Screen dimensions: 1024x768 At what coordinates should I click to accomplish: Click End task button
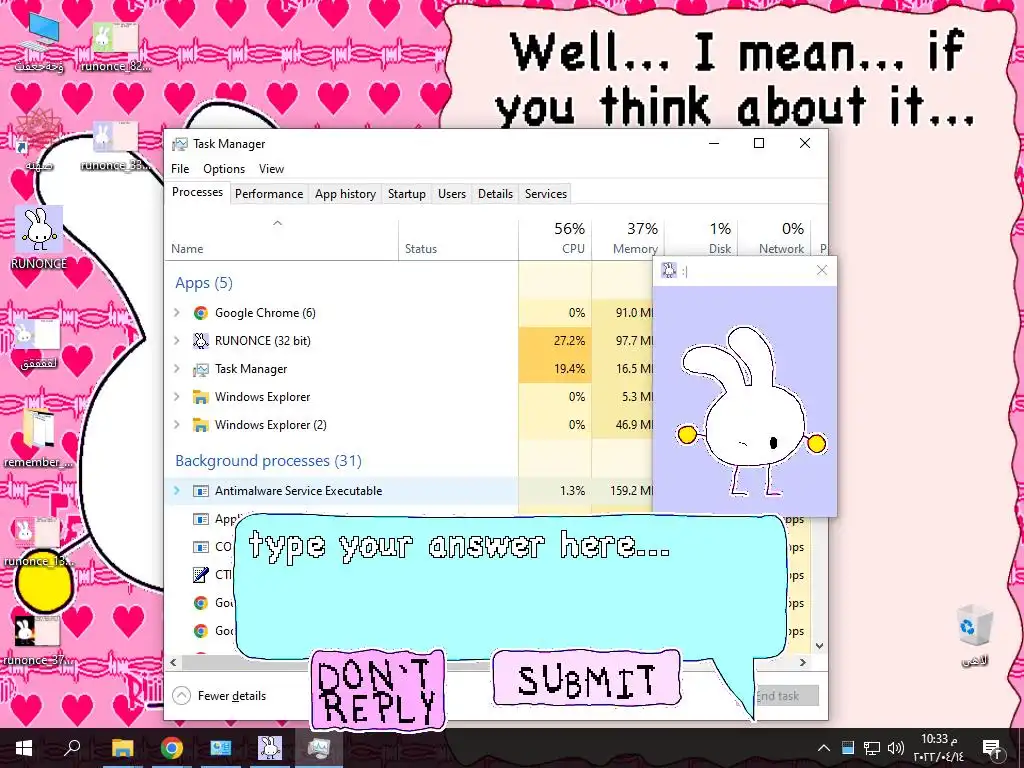(x=786, y=696)
